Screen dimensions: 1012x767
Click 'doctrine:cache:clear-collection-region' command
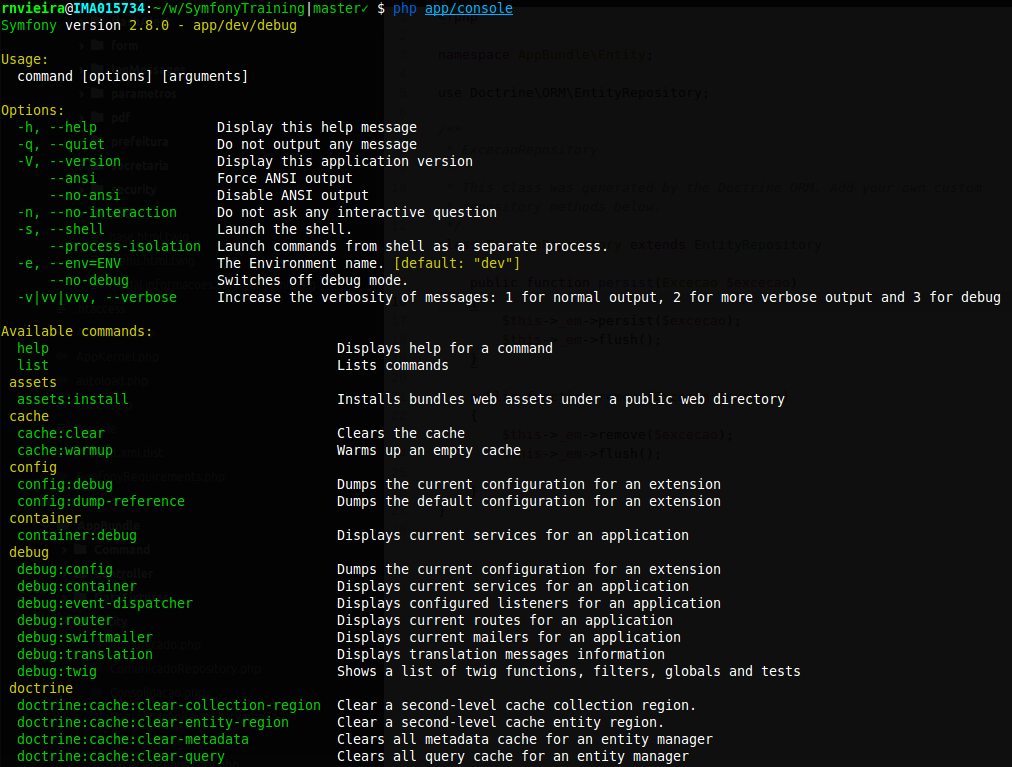168,705
